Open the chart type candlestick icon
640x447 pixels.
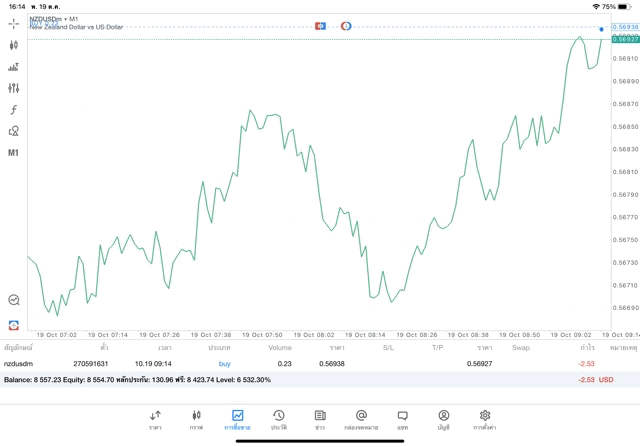tap(13, 45)
